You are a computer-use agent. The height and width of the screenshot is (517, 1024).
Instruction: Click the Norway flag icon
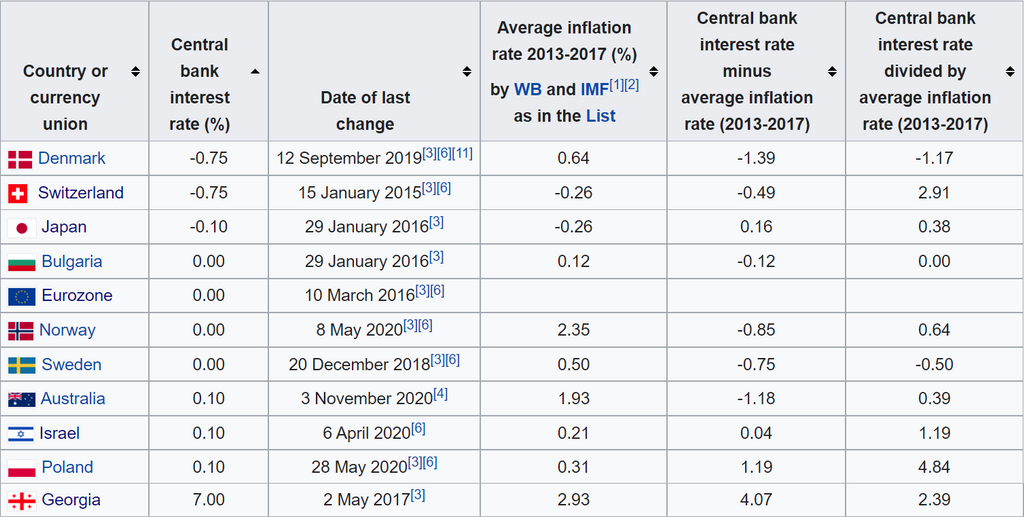[x=20, y=331]
